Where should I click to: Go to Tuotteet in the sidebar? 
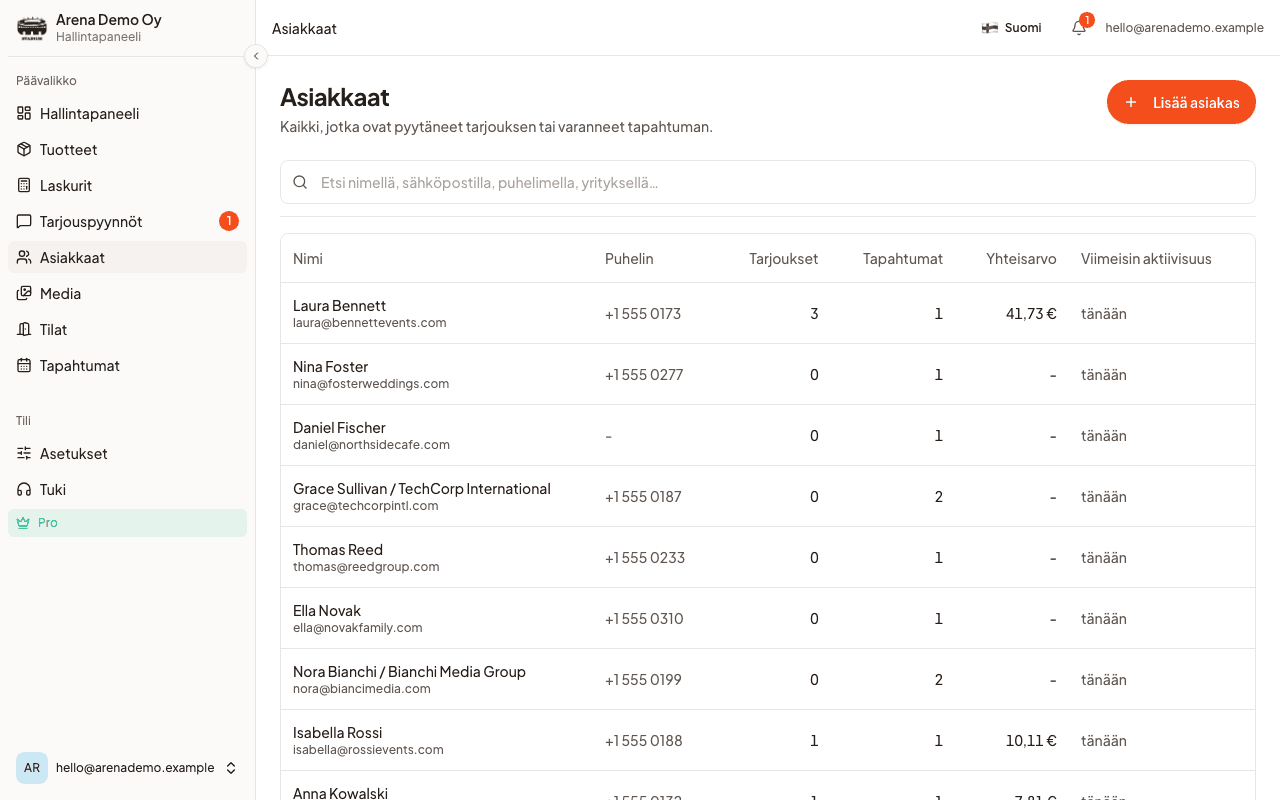pos(127,150)
